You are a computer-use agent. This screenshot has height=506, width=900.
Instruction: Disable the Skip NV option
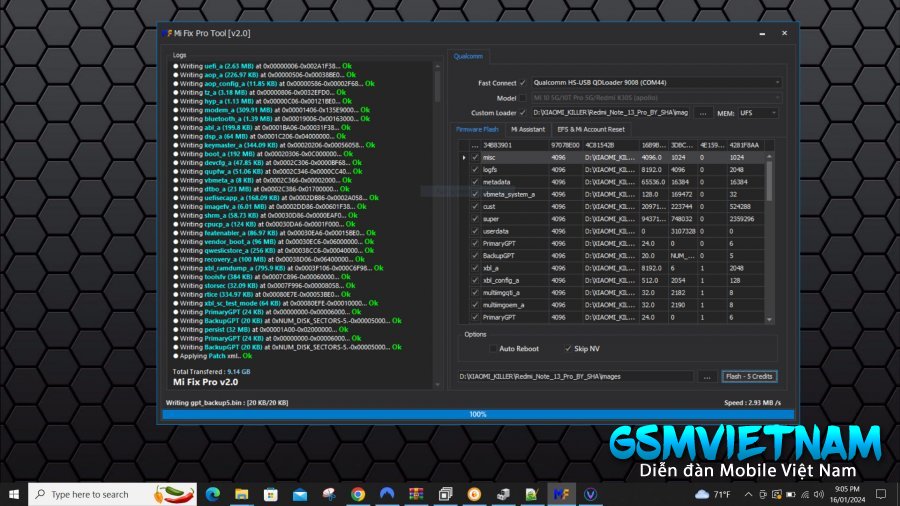568,349
